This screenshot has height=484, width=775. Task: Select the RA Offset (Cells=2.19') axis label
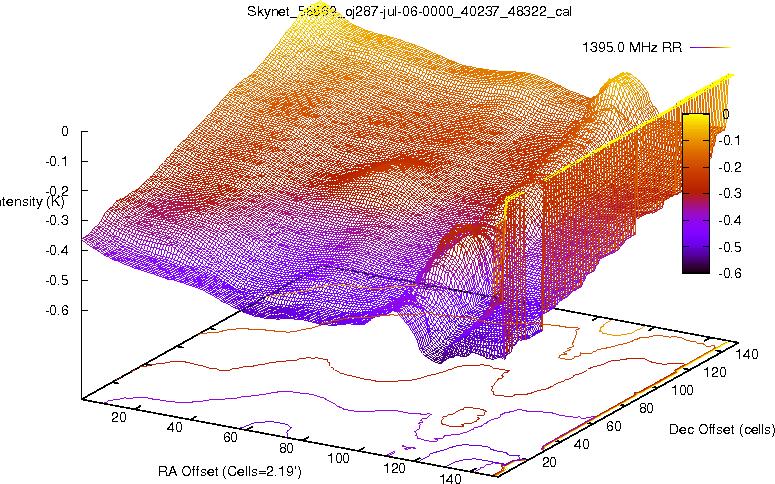[x=230, y=471]
